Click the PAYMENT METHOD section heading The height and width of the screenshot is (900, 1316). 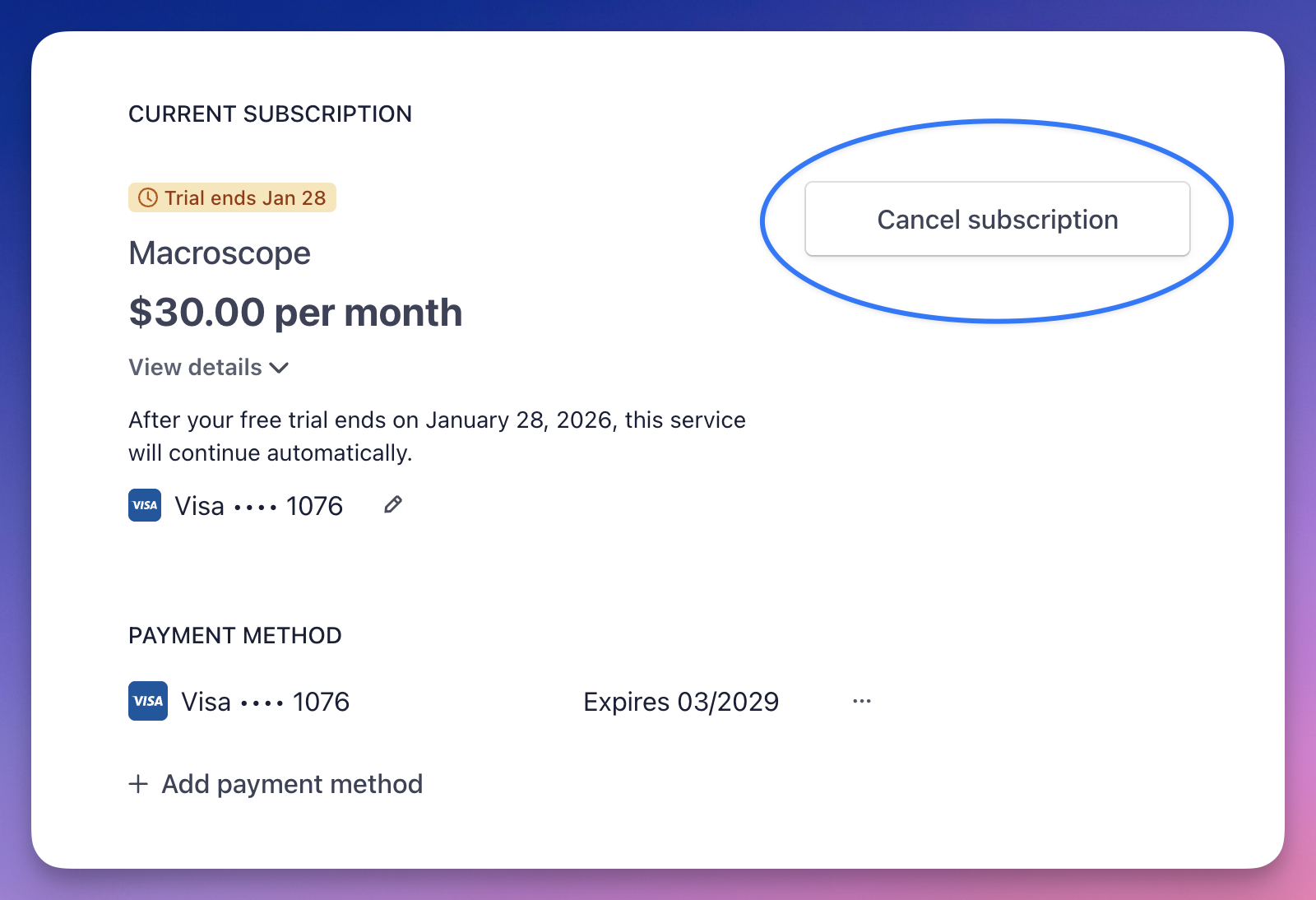click(234, 634)
